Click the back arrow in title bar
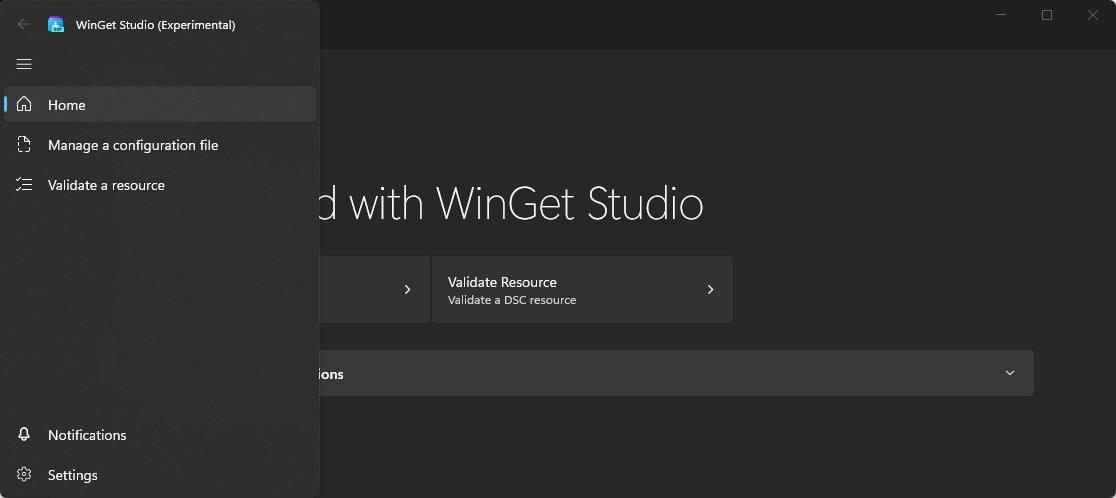 point(23,25)
